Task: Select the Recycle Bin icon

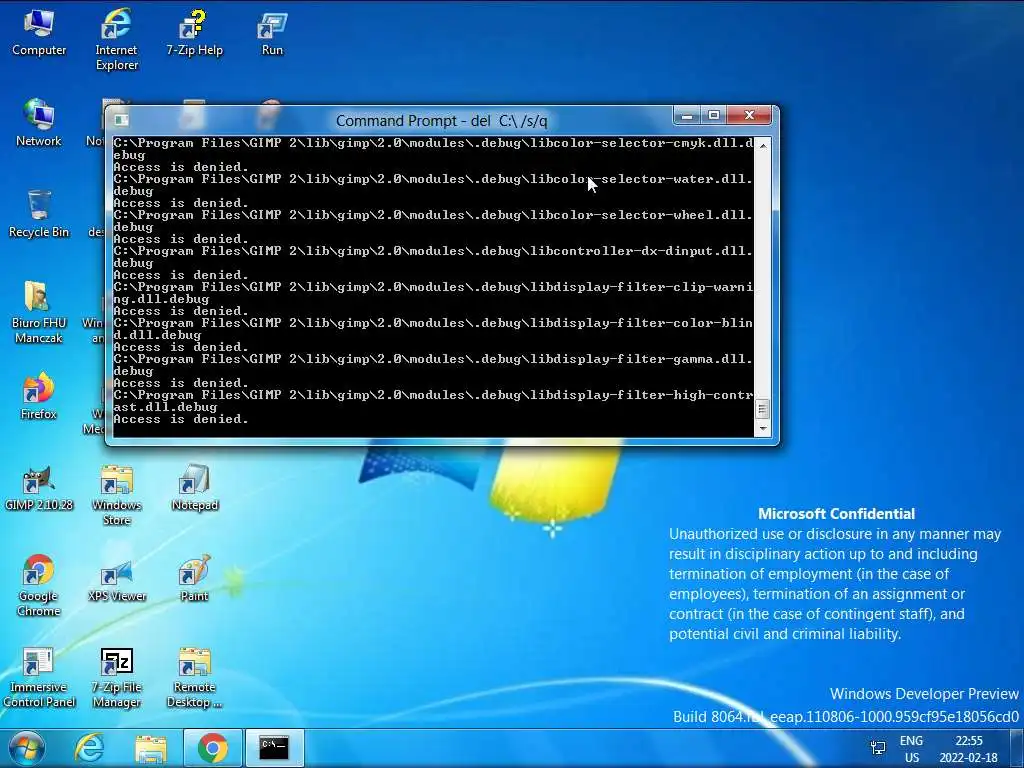Action: point(39,214)
